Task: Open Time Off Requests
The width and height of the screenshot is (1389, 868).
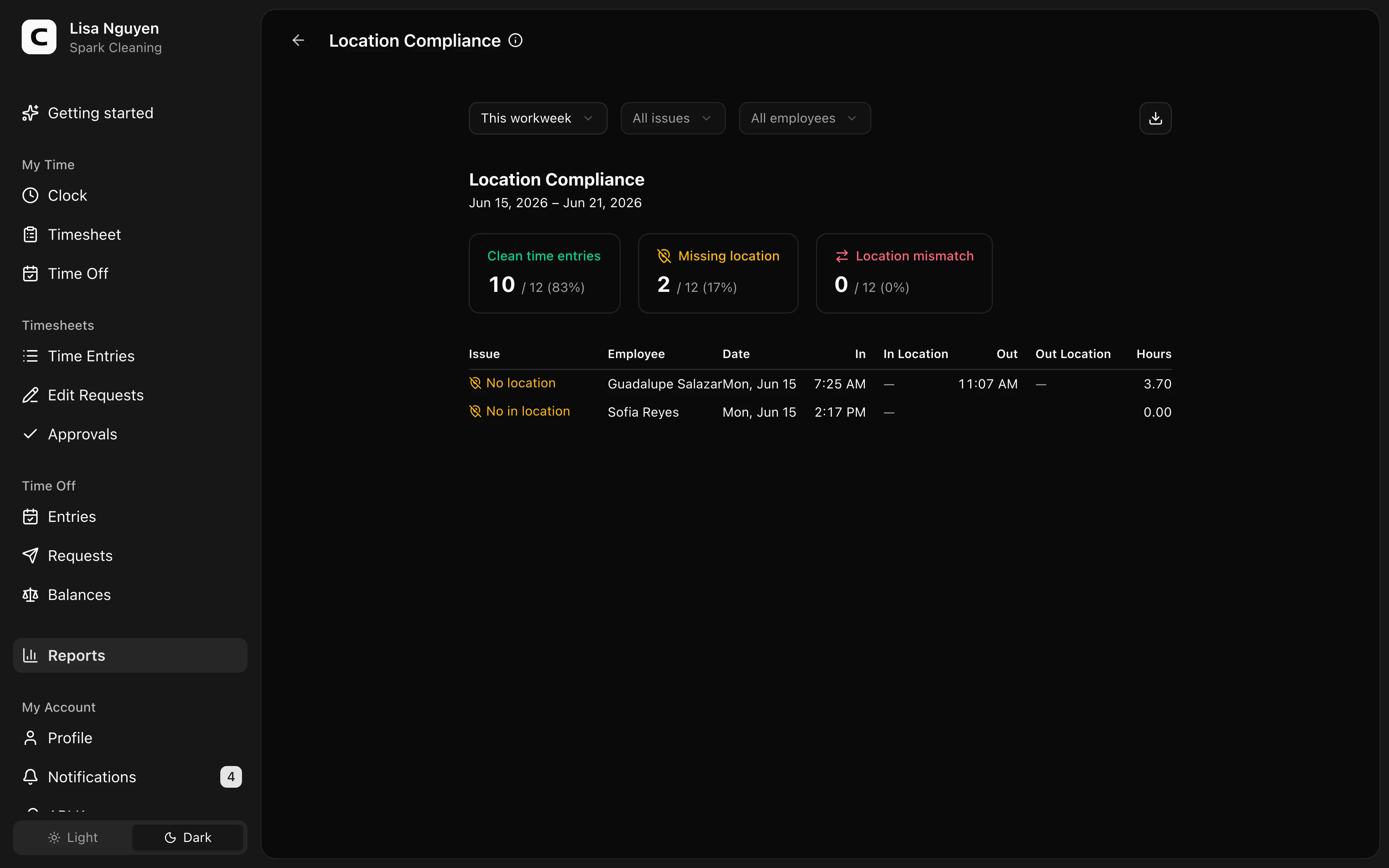Action: pyautogui.click(x=130, y=556)
